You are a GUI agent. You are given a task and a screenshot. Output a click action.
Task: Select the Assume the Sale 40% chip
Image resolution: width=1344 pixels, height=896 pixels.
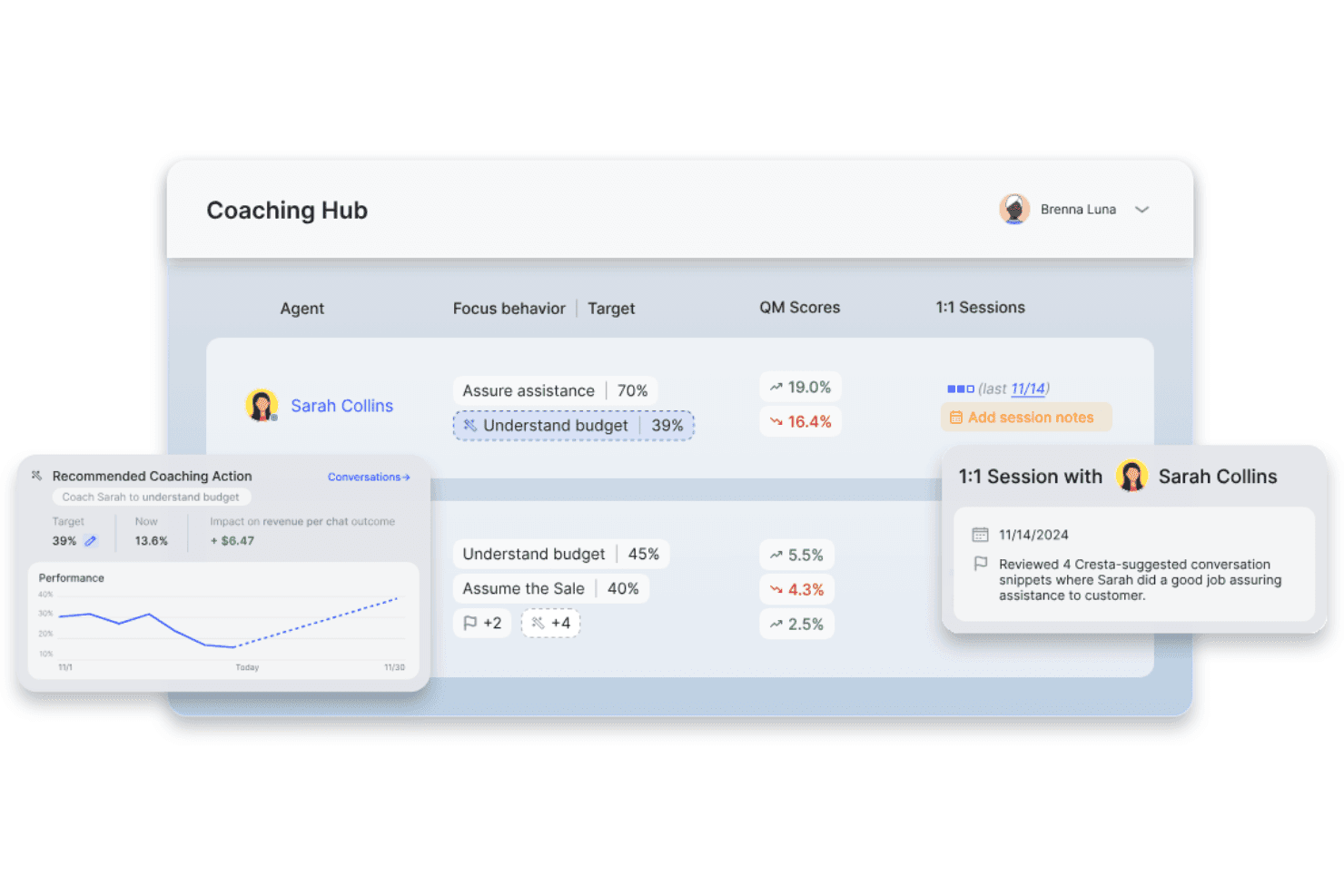pyautogui.click(x=550, y=588)
